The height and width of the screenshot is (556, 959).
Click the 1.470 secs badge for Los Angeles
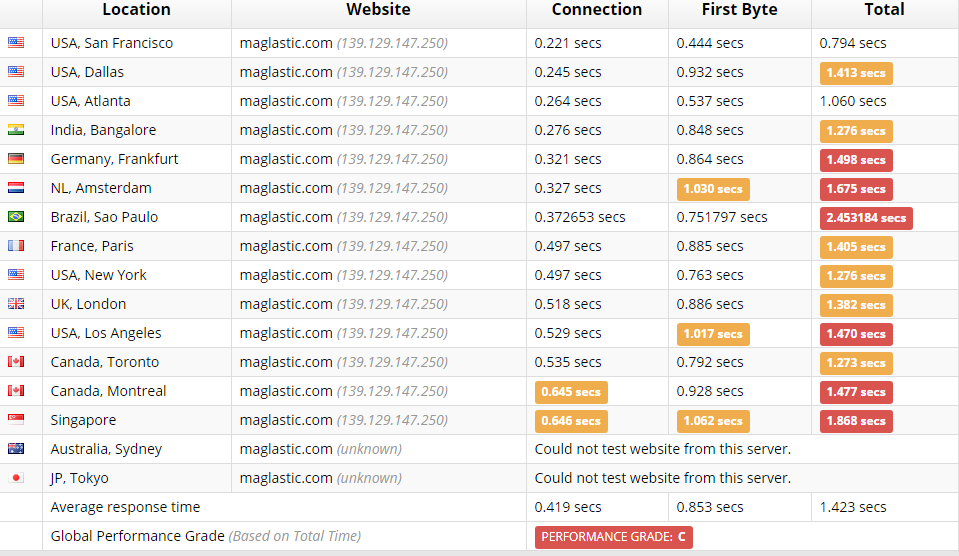856,334
